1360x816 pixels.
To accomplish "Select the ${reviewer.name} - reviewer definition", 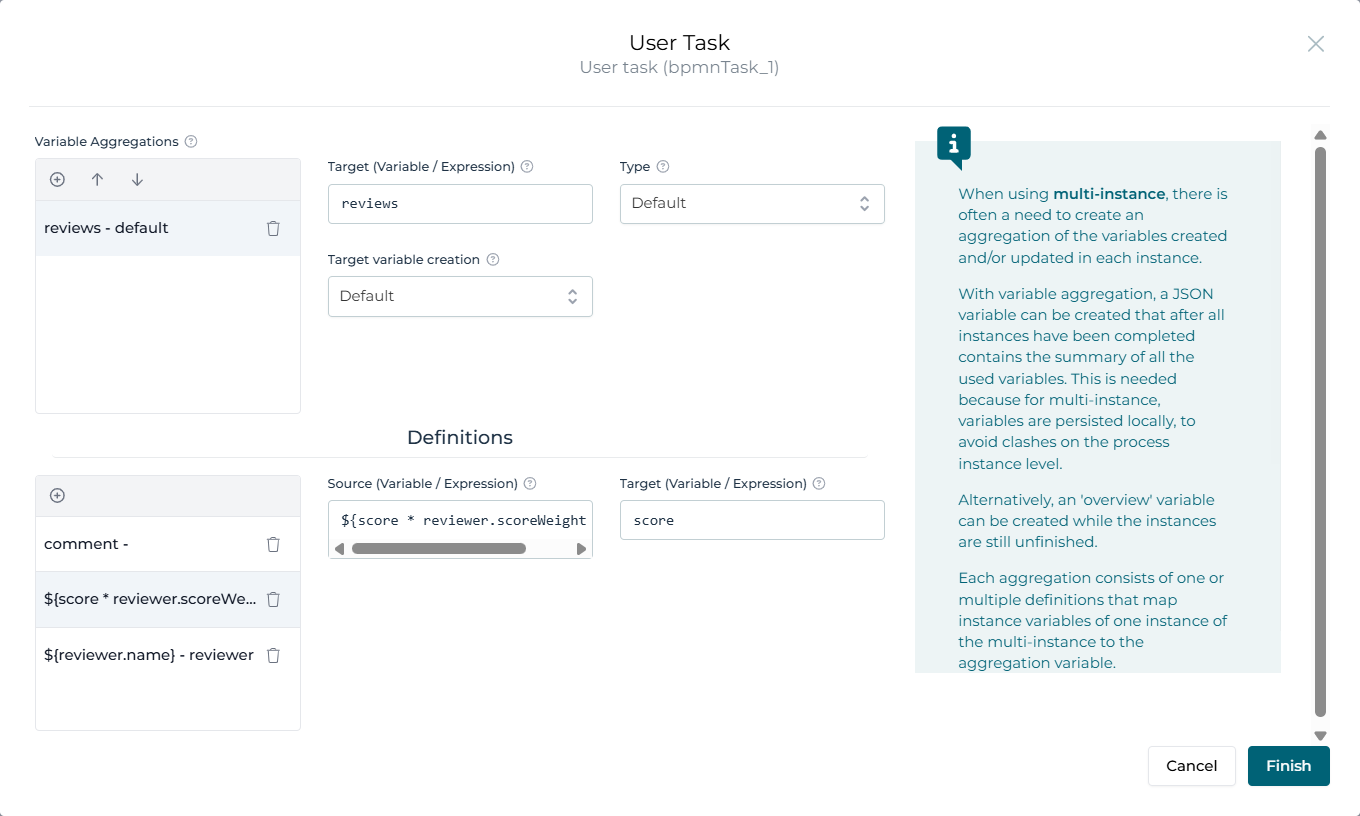I will click(x=148, y=655).
